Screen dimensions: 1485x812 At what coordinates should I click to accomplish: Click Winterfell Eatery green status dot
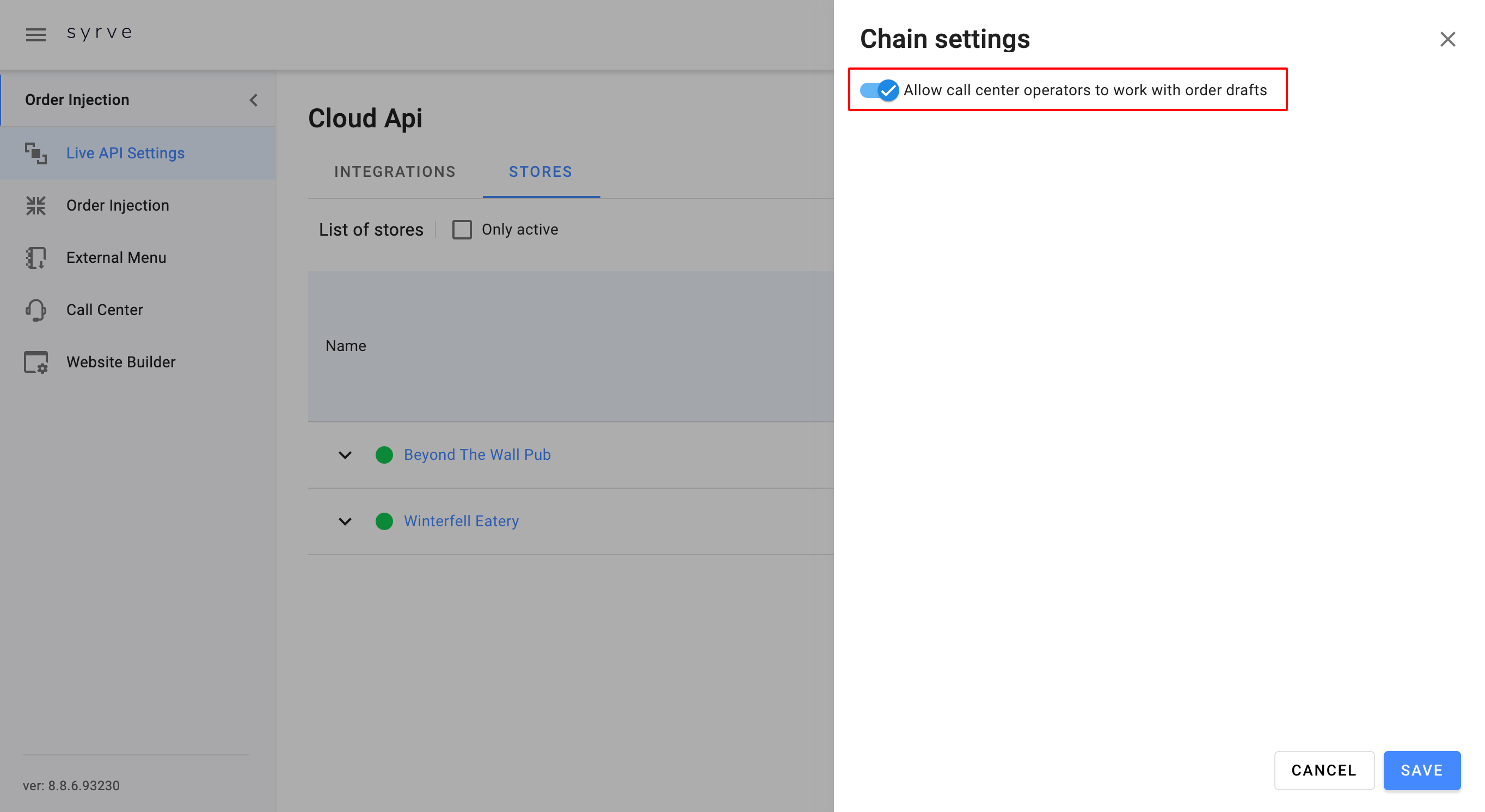pyautogui.click(x=384, y=521)
